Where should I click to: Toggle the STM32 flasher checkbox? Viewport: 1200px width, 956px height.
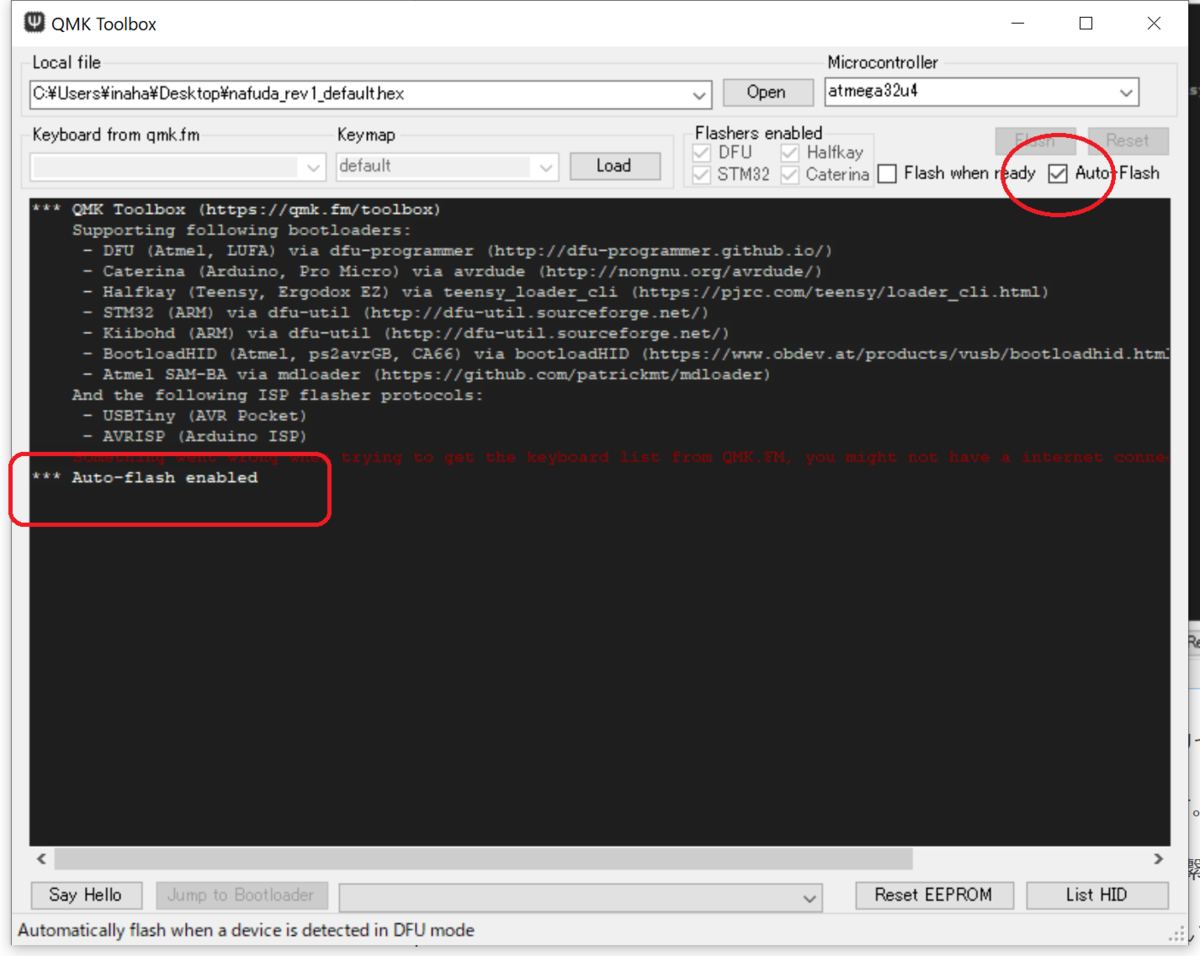point(702,175)
